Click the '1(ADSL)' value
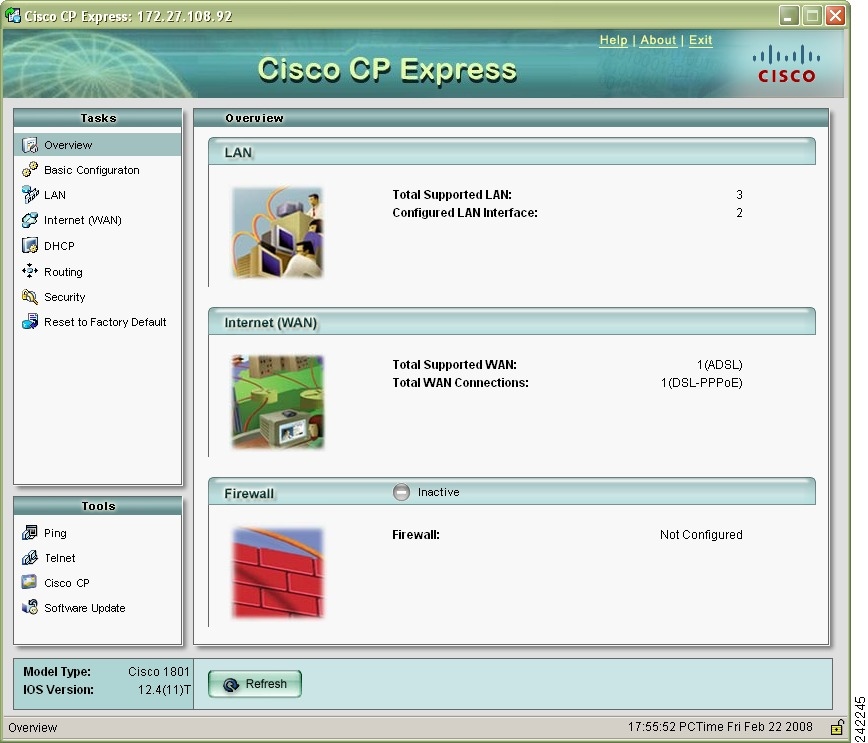Screen dimensions: 868x743 719,365
